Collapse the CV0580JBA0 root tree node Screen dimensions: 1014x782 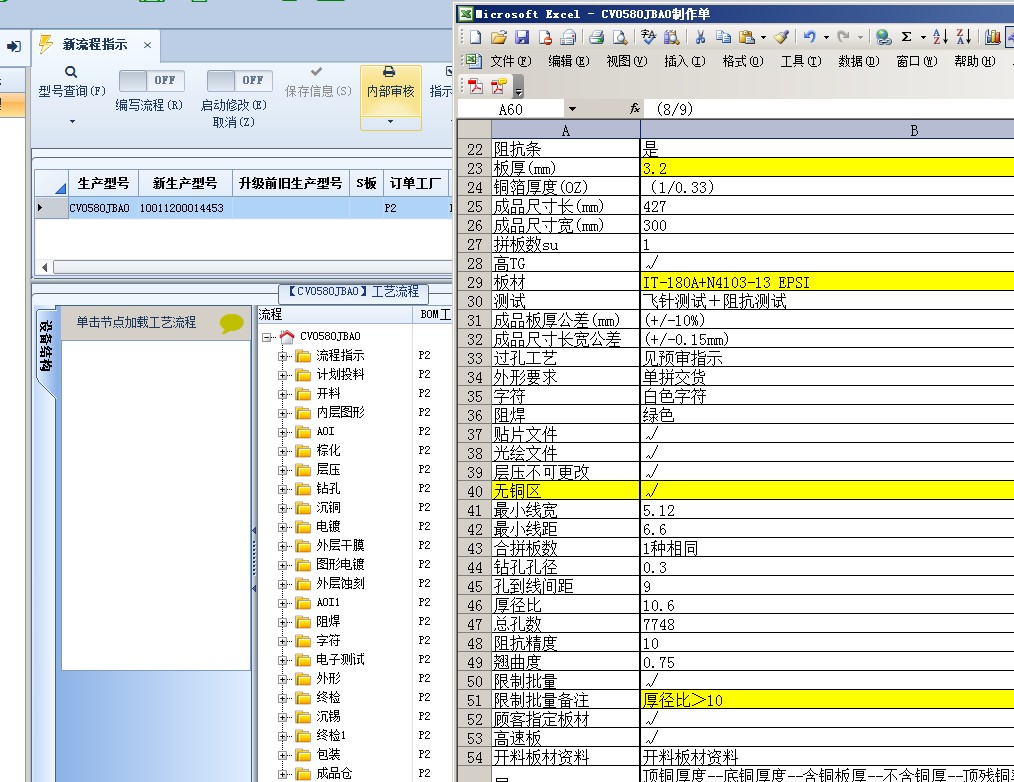266,337
